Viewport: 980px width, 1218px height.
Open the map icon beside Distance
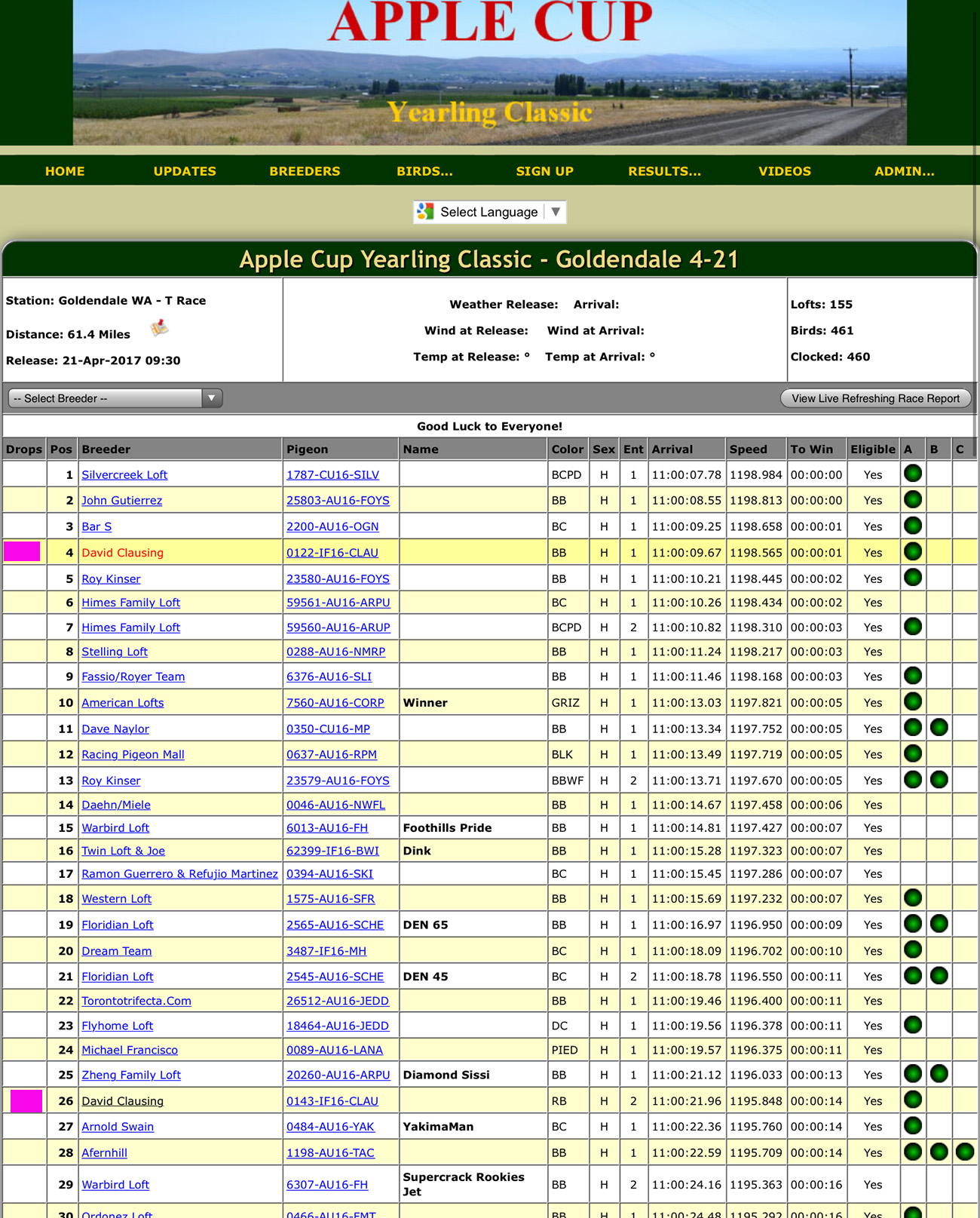pyautogui.click(x=159, y=328)
